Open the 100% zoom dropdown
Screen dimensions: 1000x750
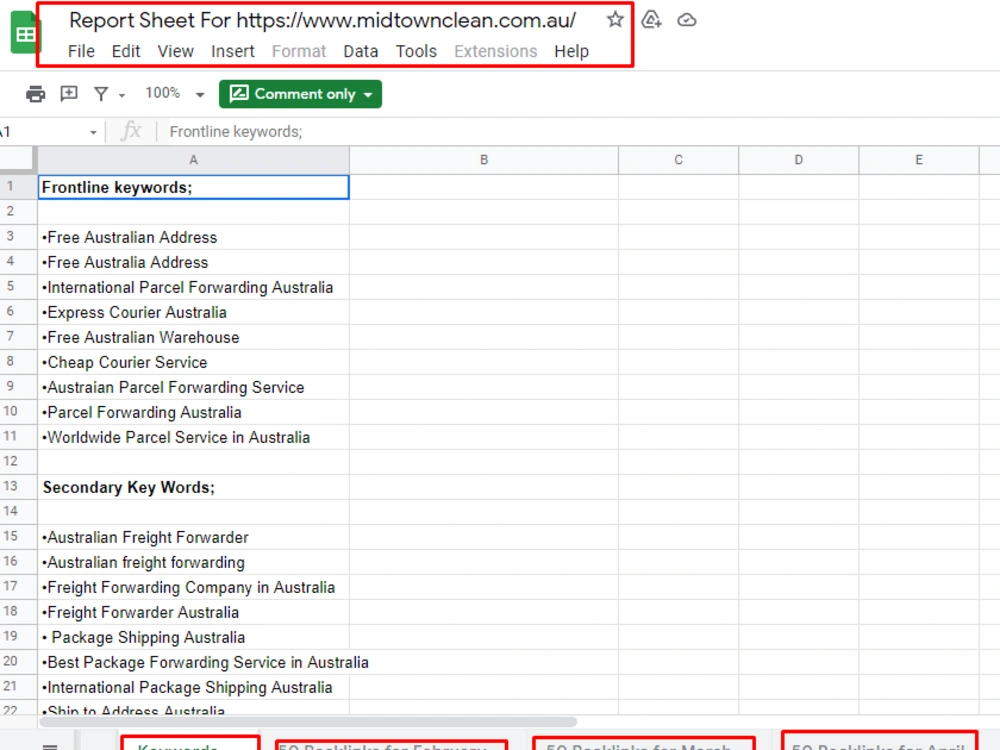click(175, 94)
